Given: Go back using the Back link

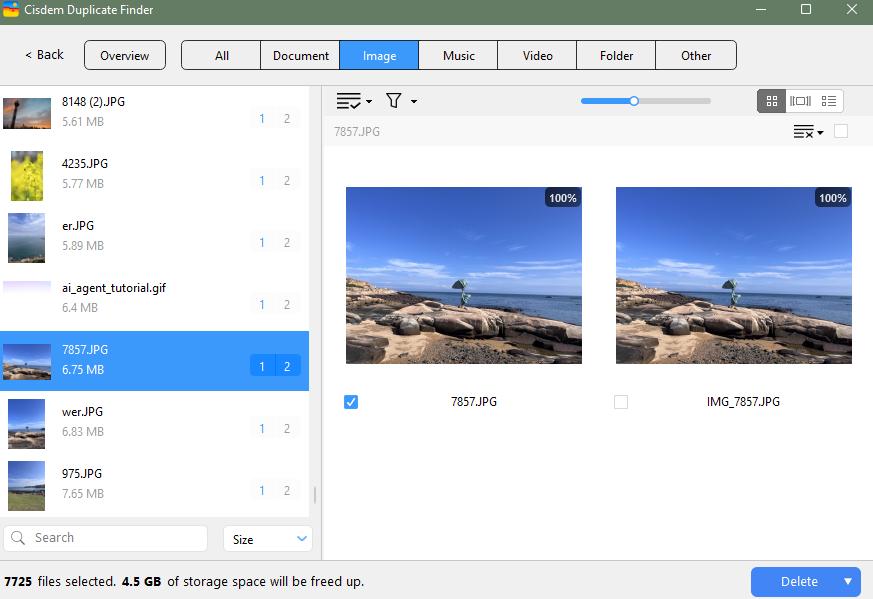Looking at the screenshot, I should point(41,55).
